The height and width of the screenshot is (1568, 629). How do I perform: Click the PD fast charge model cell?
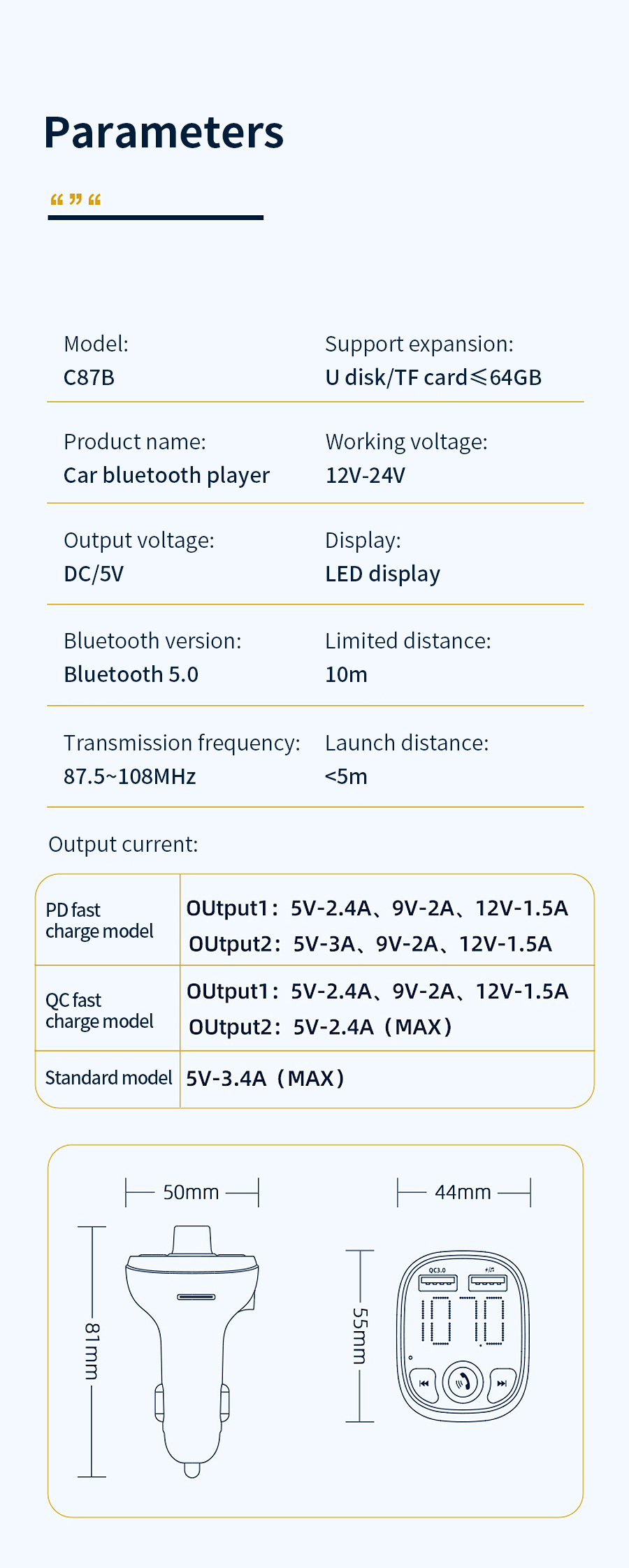coord(108,920)
